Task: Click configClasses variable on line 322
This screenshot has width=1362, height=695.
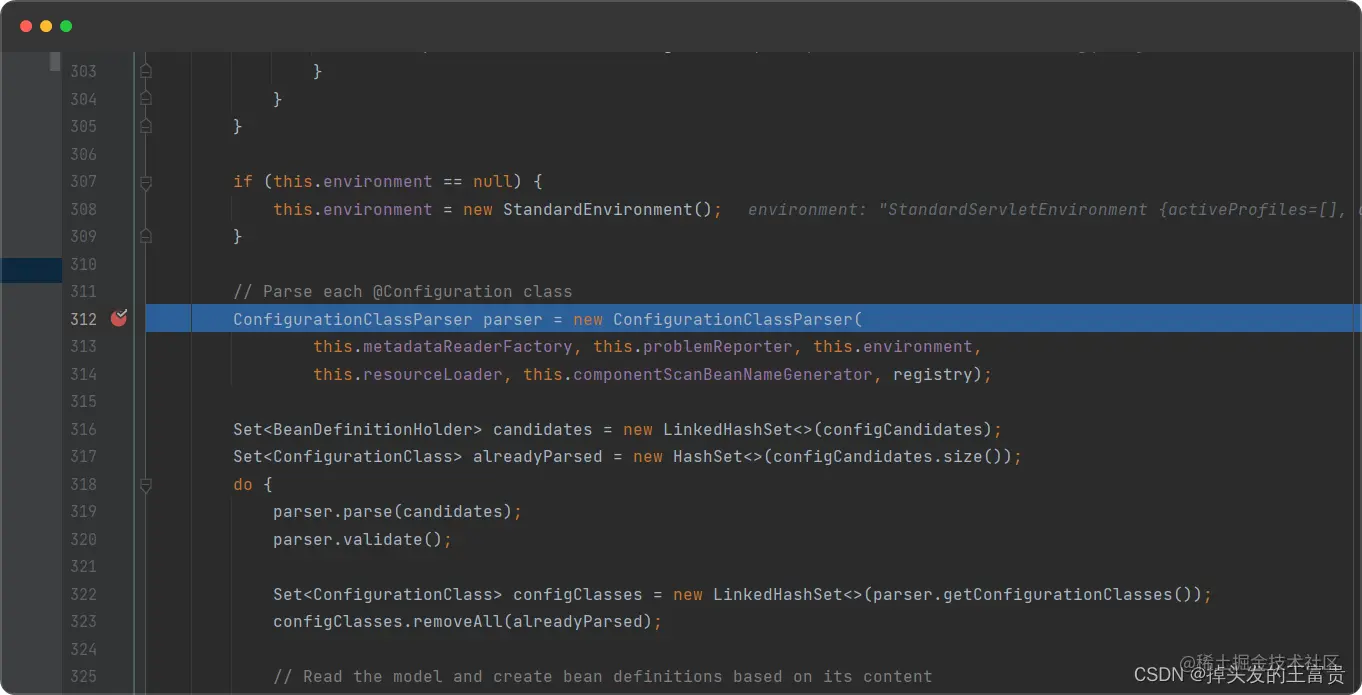Action: (x=578, y=594)
